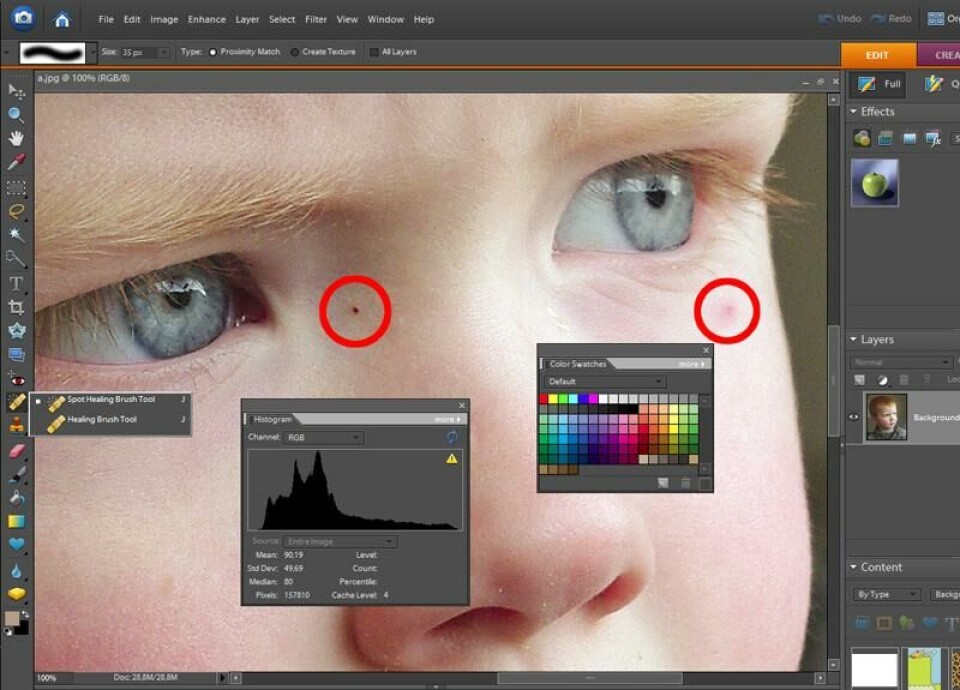Select the Gradient tool
The image size is (960, 690).
(x=17, y=522)
